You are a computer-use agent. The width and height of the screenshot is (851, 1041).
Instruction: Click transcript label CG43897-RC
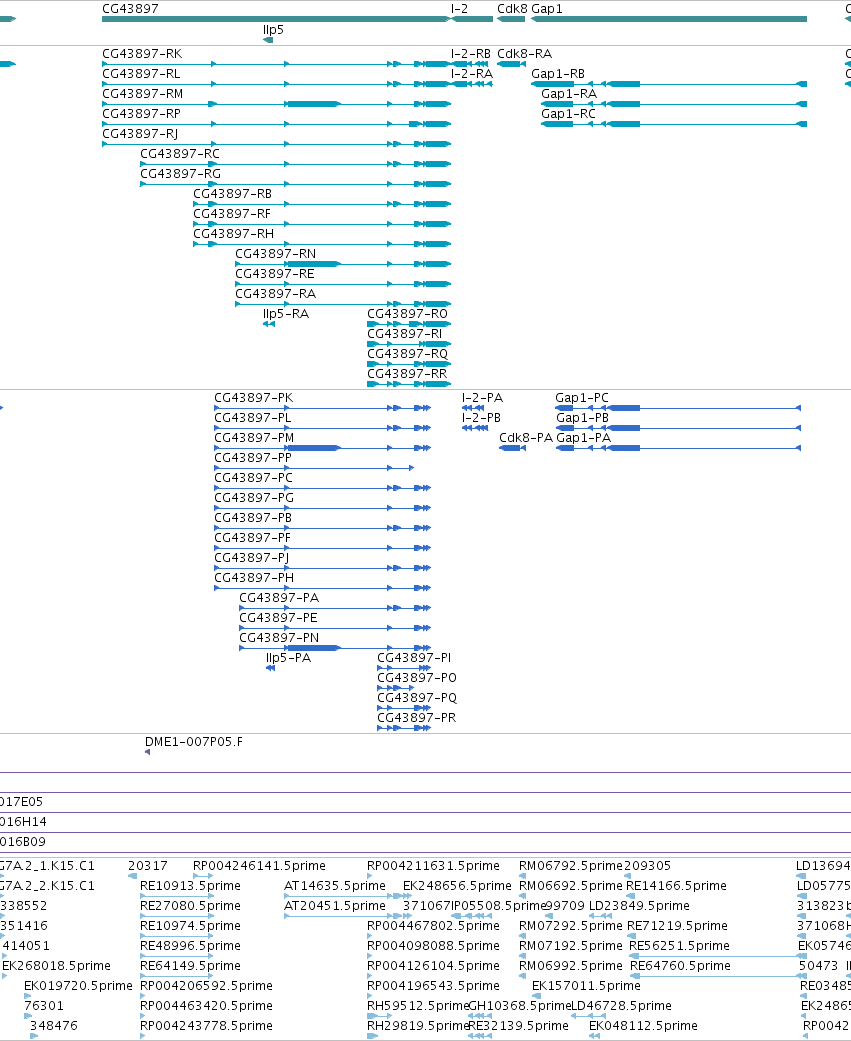(x=180, y=153)
